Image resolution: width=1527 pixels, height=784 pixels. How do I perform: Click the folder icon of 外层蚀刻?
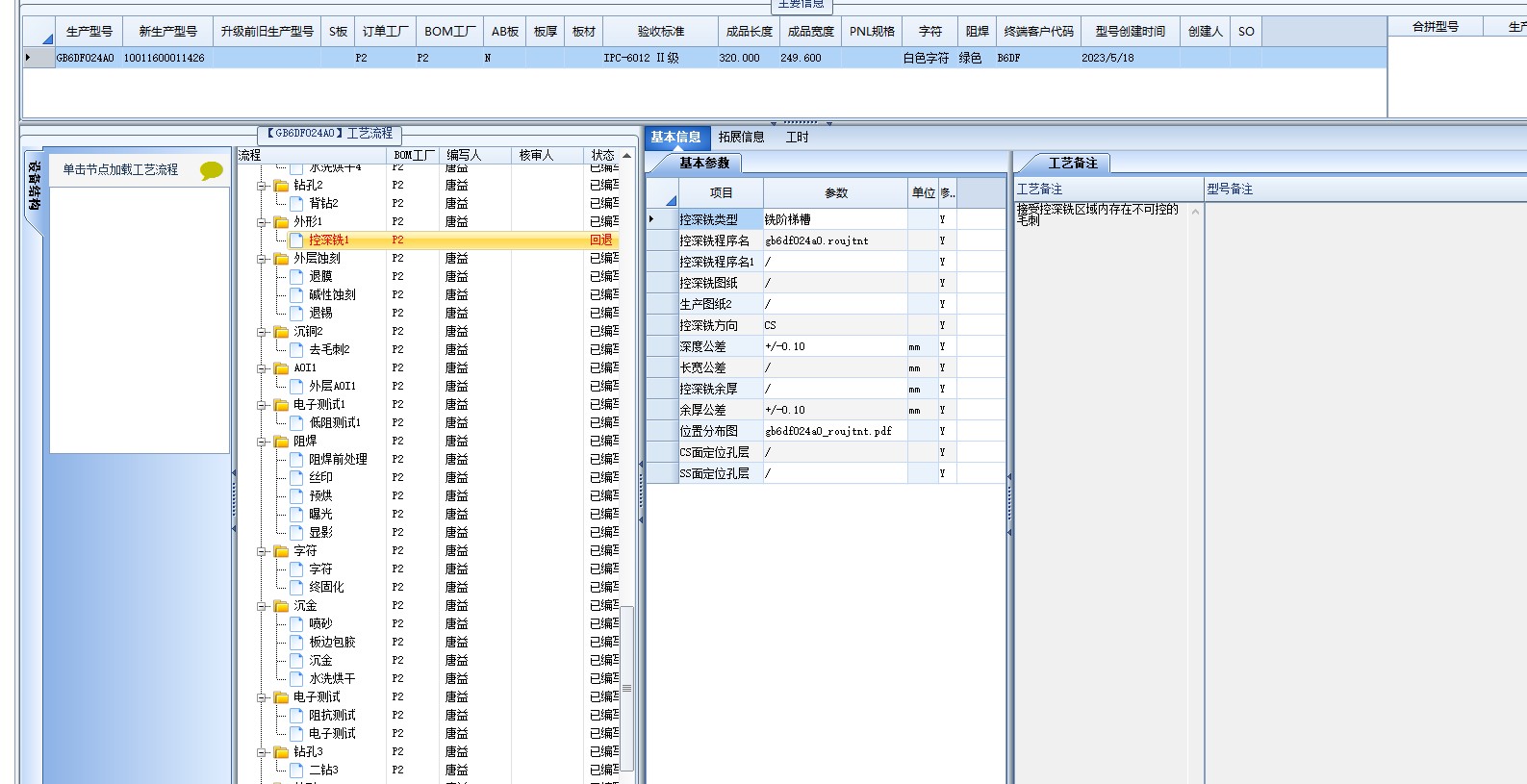pos(281,259)
